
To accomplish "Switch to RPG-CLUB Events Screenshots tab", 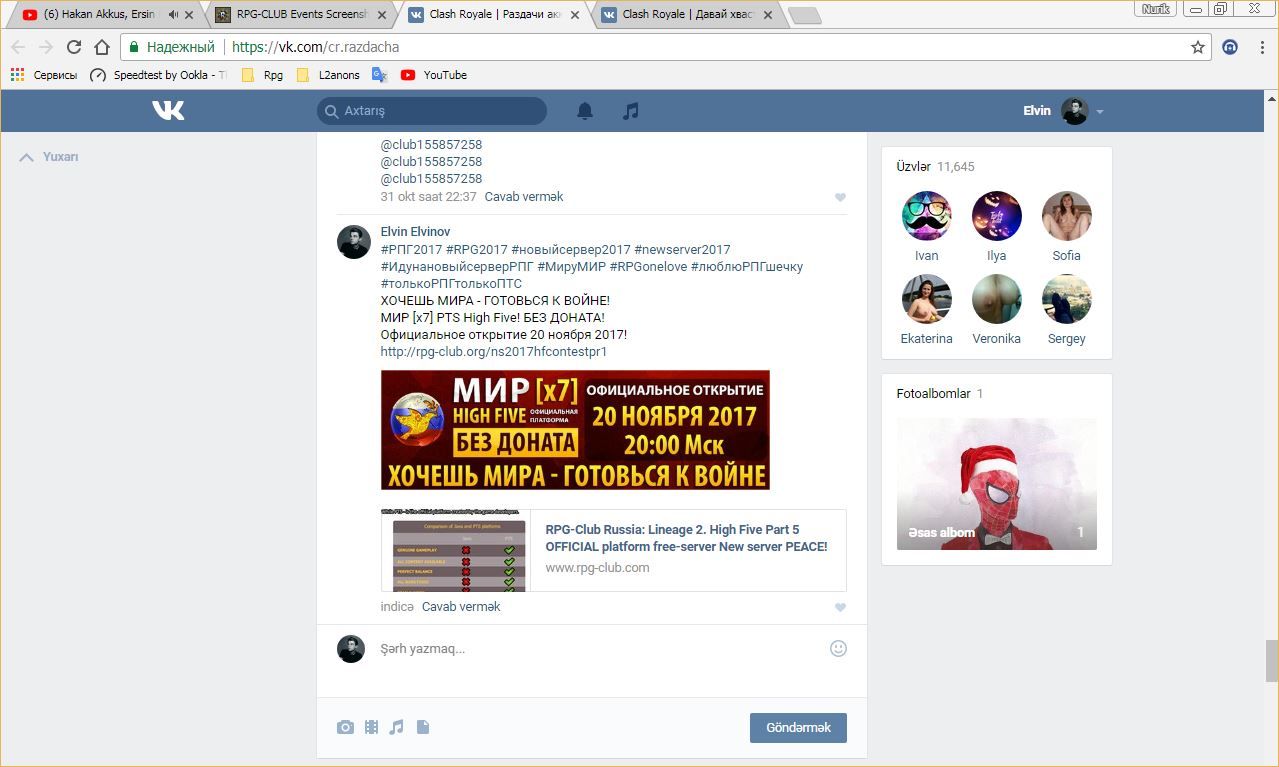I will [300, 15].
